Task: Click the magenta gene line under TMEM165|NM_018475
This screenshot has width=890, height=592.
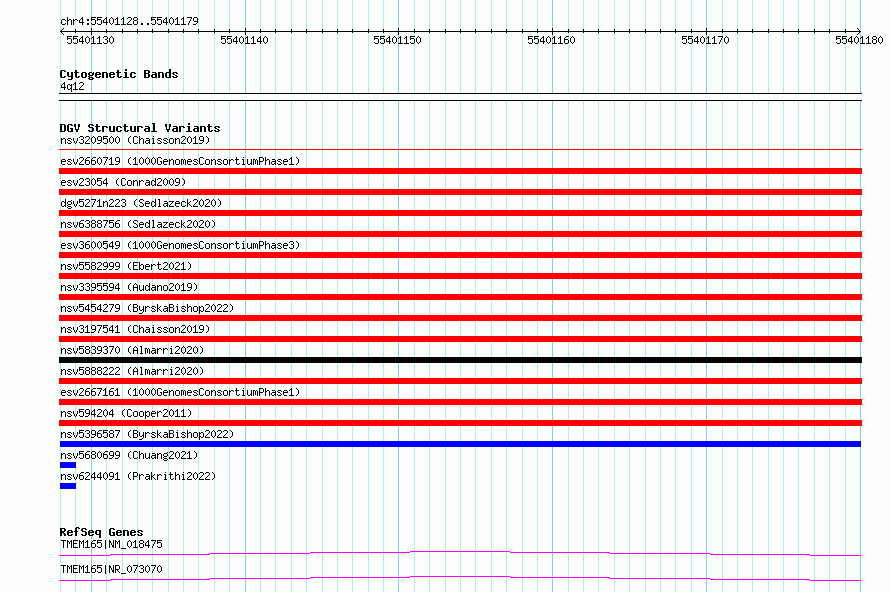Action: [460, 553]
